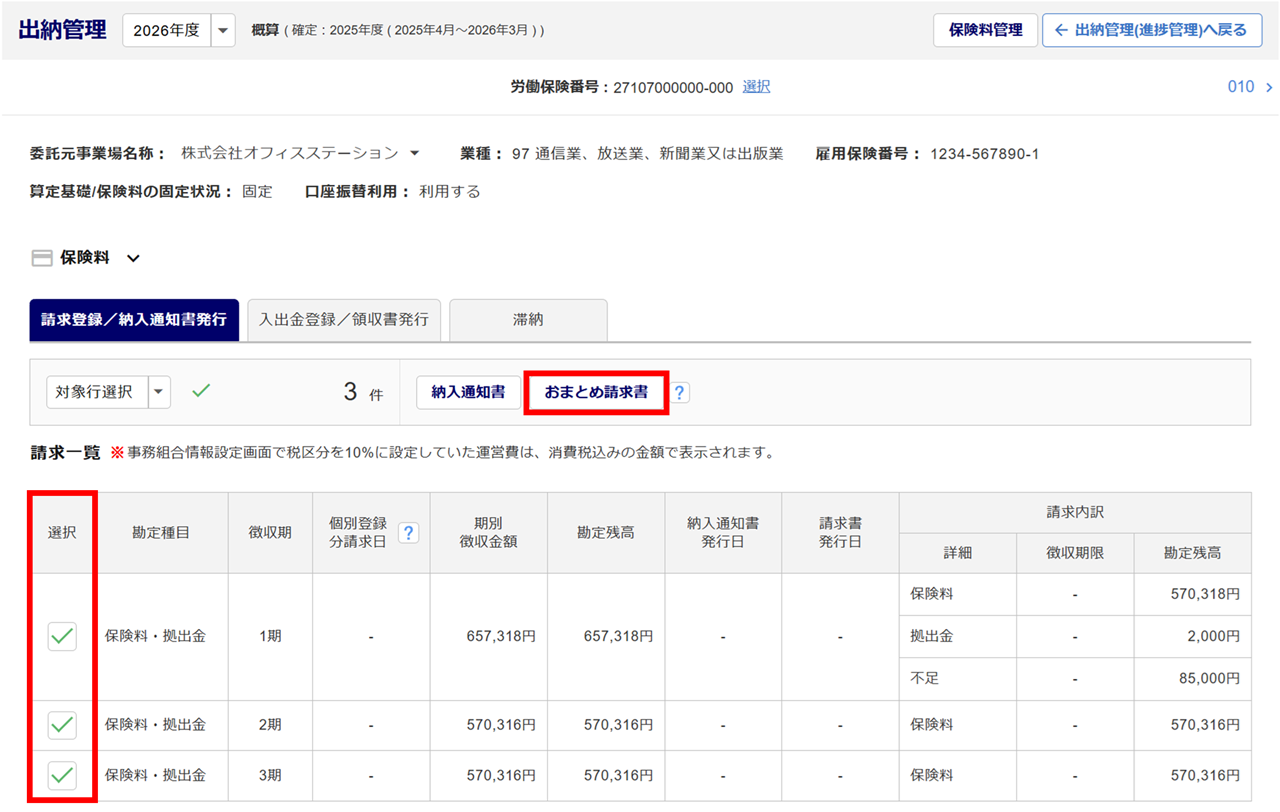1280x812 pixels.
Task: Switch to 入出金登録／領収書発行 tab
Action: pos(343,320)
